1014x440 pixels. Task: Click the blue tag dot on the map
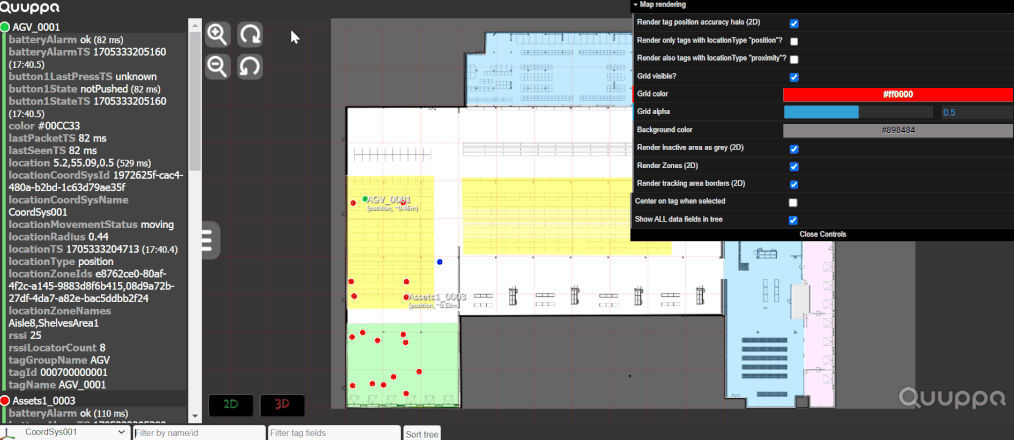tap(439, 261)
